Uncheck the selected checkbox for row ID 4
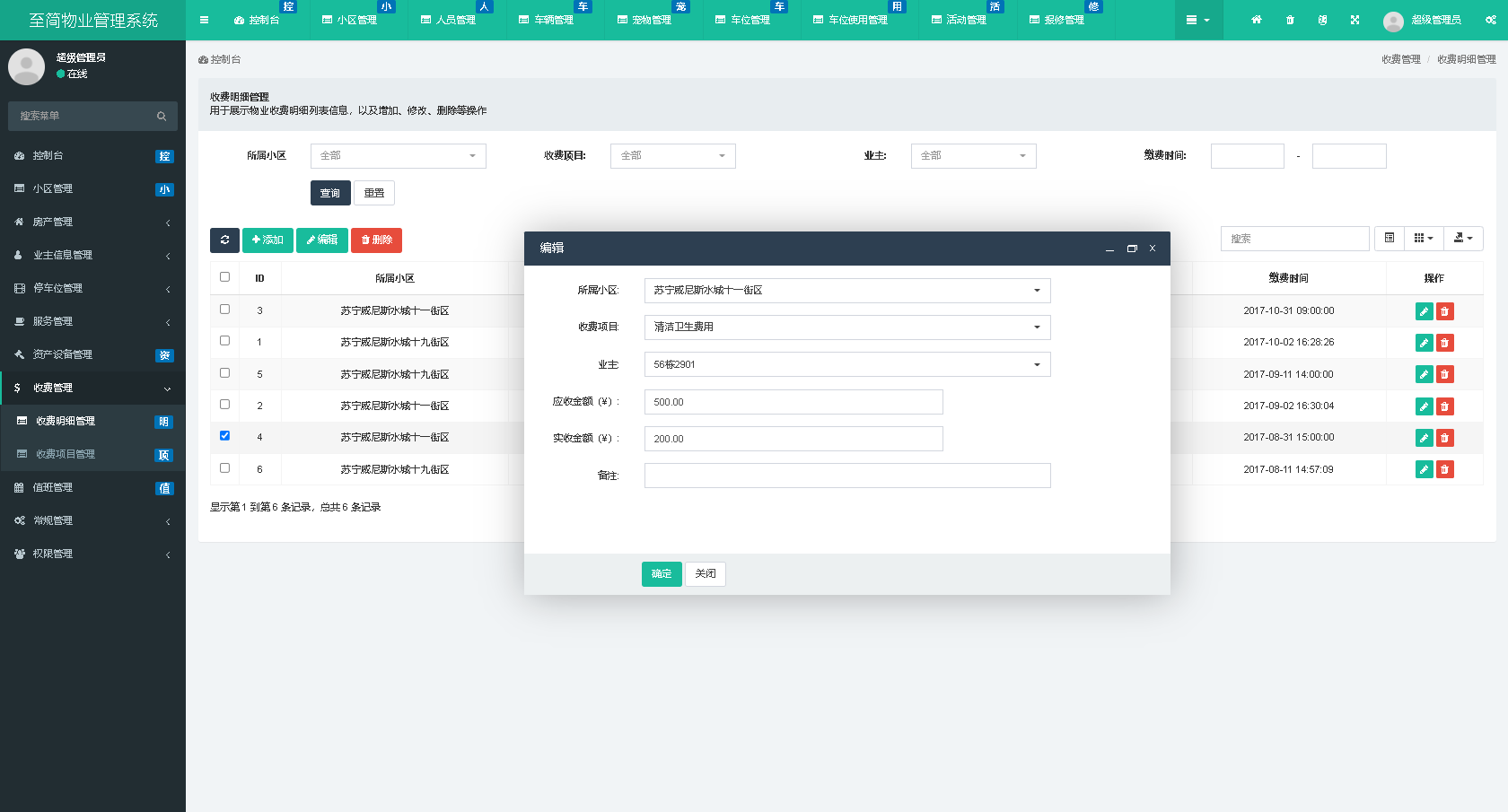Screen dimensions: 1508x812 pyautogui.click(x=224, y=436)
